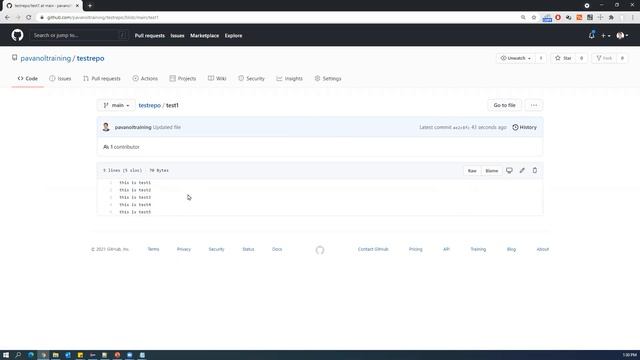Open the Contact GitHub footer link
Image resolution: width=640 pixels, height=360 pixels.
373,249
